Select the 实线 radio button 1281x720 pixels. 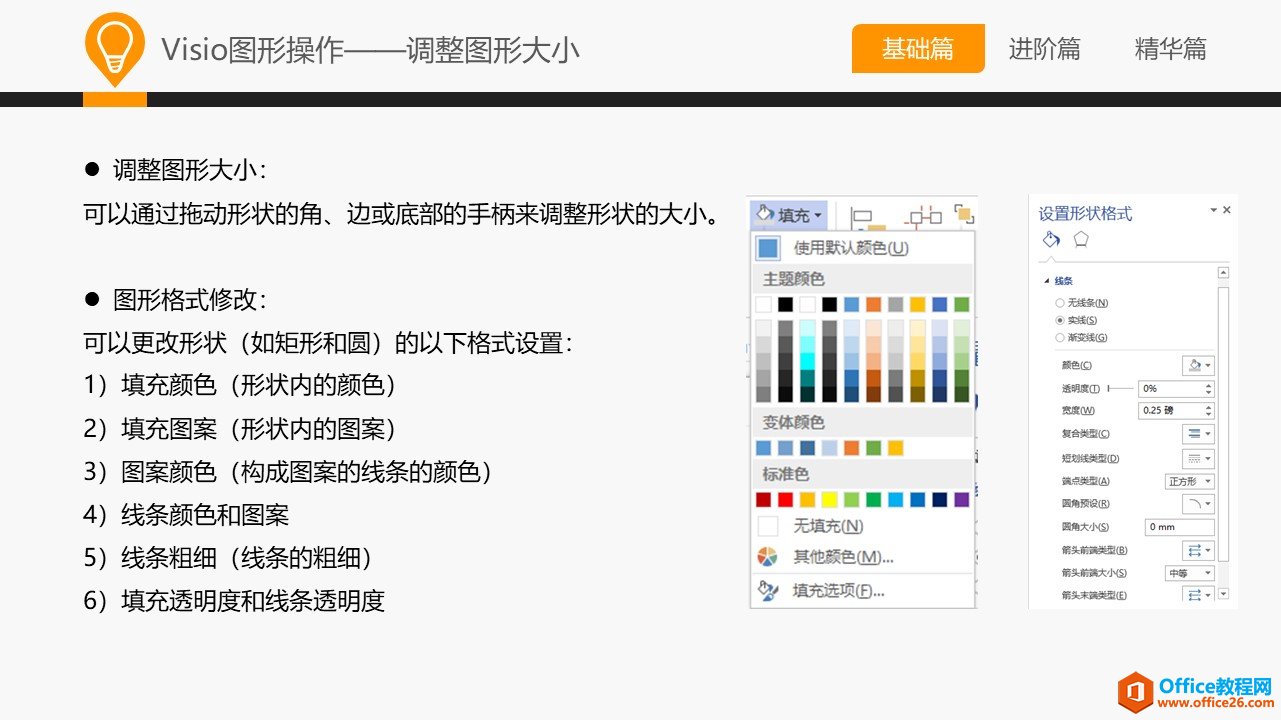point(1060,320)
